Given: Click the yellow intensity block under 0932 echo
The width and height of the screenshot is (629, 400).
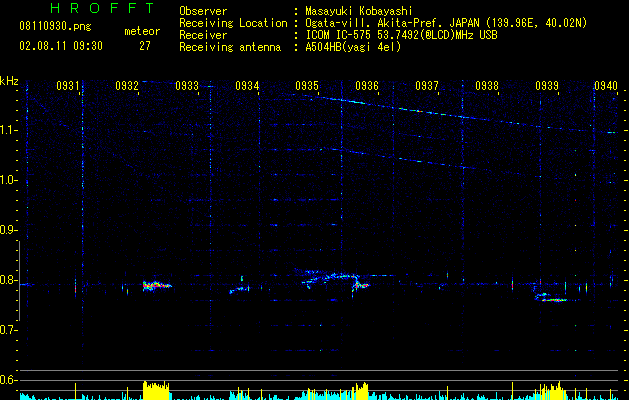Looking at the screenshot, I should 156,390.
